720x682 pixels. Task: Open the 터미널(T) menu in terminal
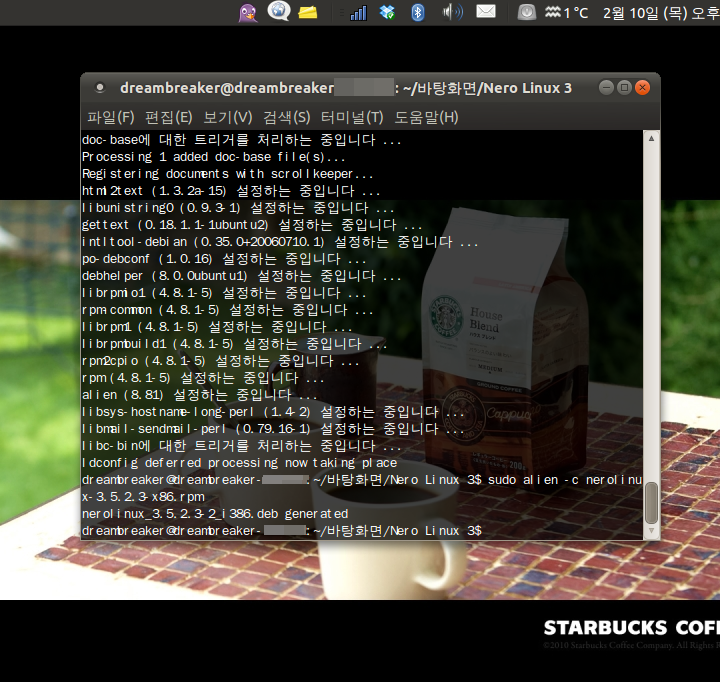352,118
